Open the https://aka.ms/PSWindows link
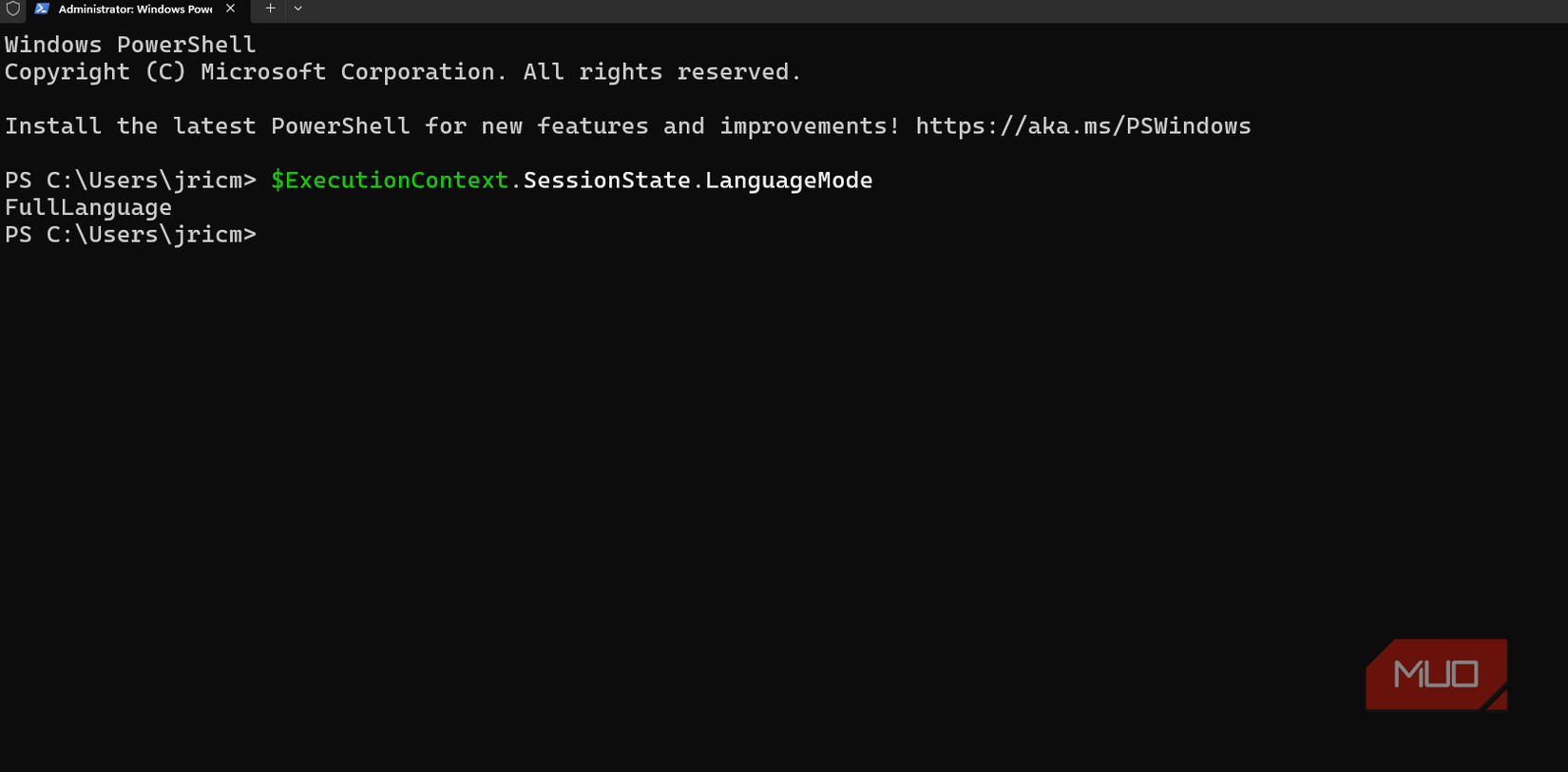 tap(1083, 126)
